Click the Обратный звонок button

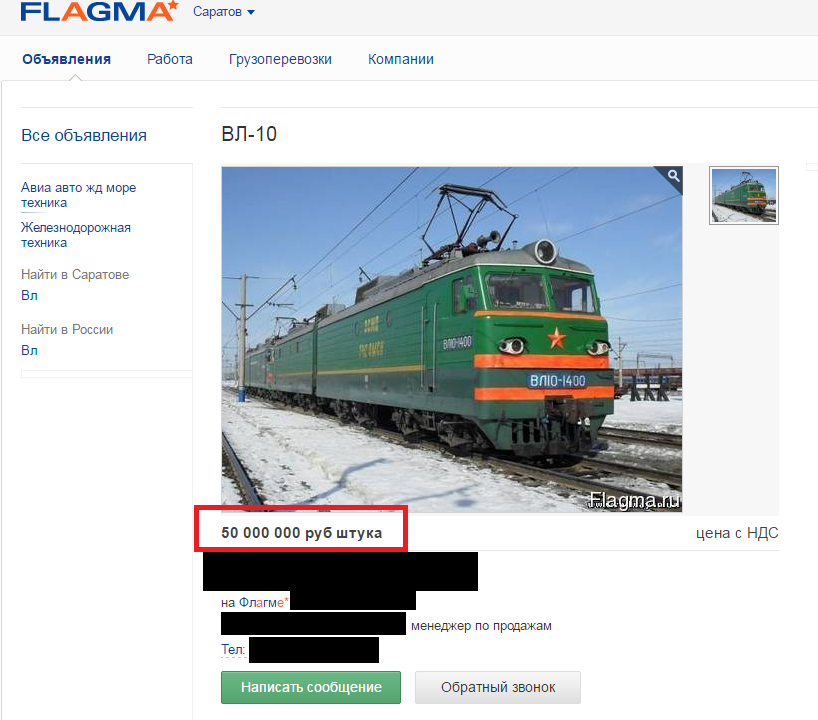(x=498, y=687)
